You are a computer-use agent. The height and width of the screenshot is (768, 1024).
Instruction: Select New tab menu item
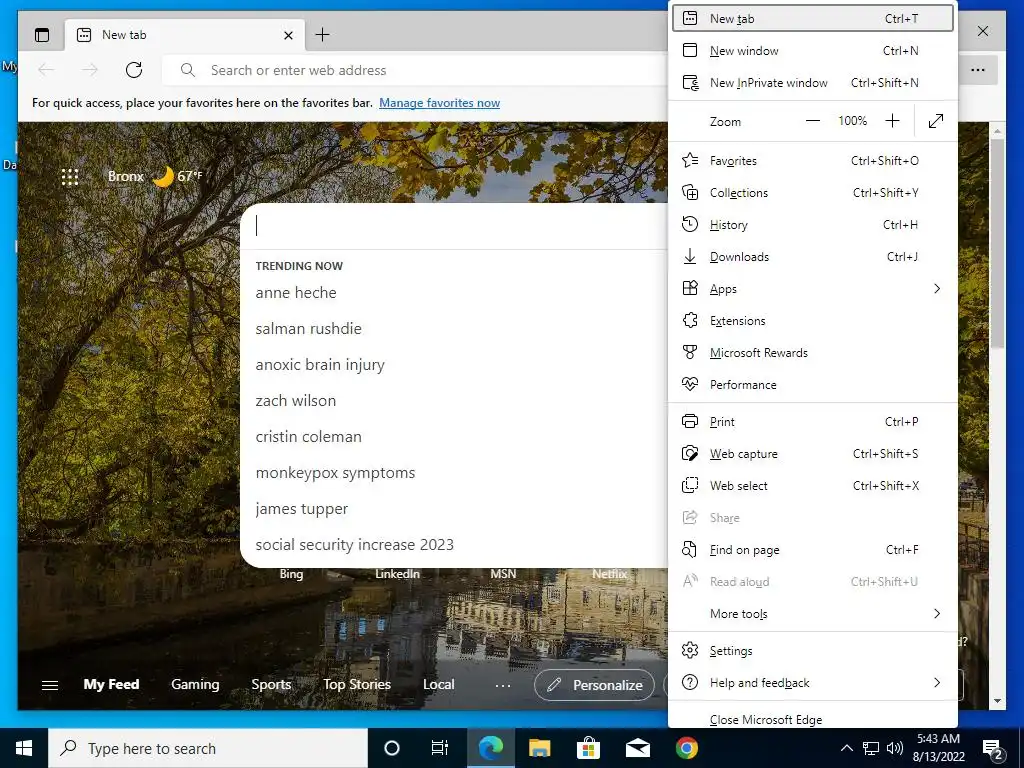[812, 18]
